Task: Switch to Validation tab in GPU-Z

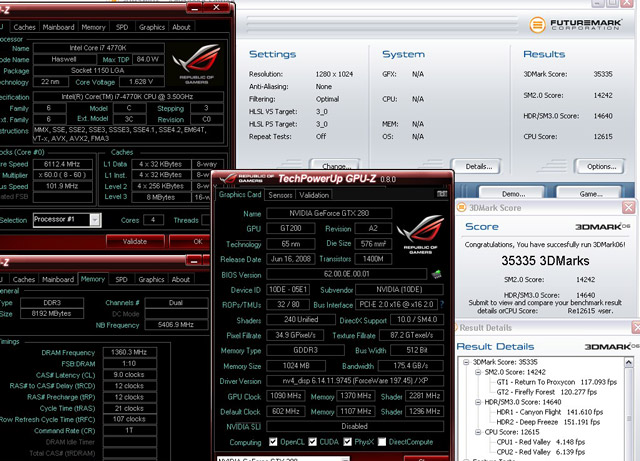Action: [314, 195]
